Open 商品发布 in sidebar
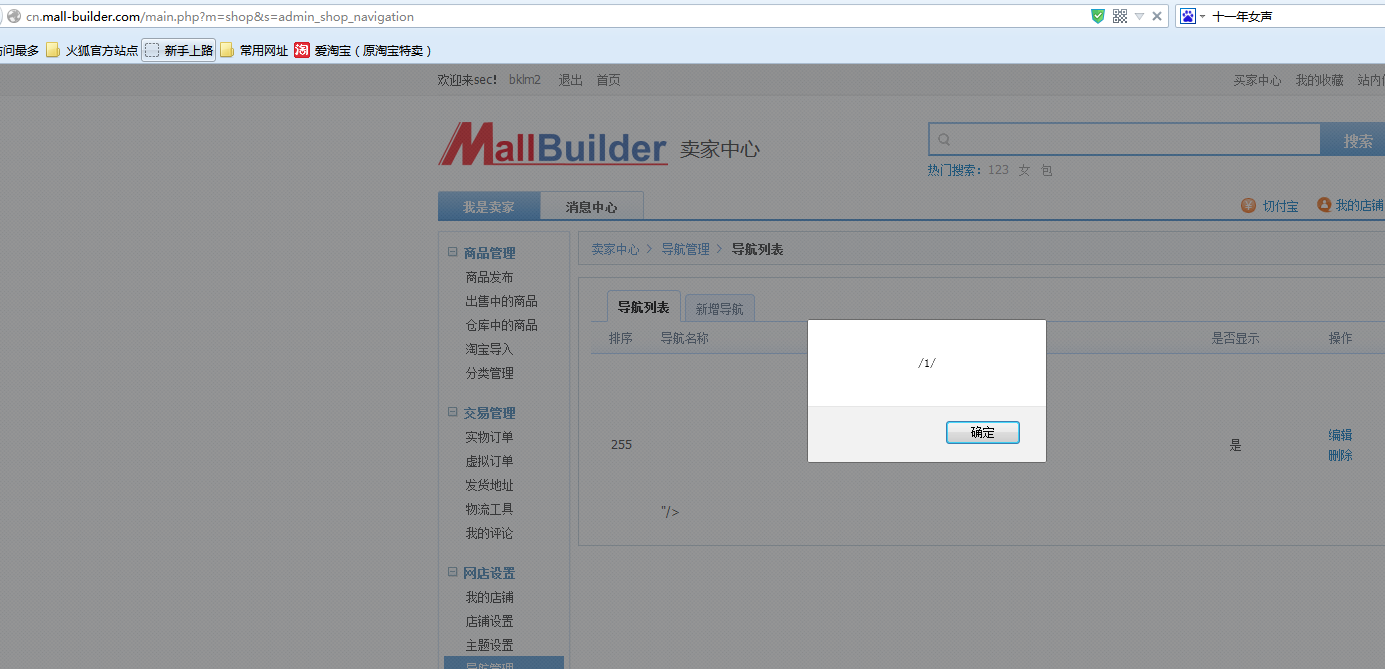The width and height of the screenshot is (1385, 669). click(489, 277)
